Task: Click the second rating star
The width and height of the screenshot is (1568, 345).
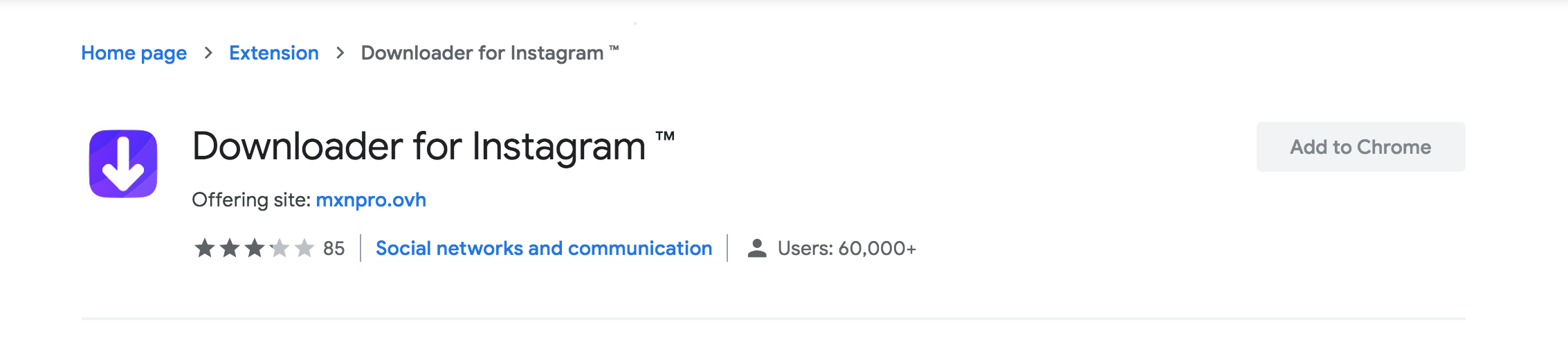Action: click(x=229, y=247)
